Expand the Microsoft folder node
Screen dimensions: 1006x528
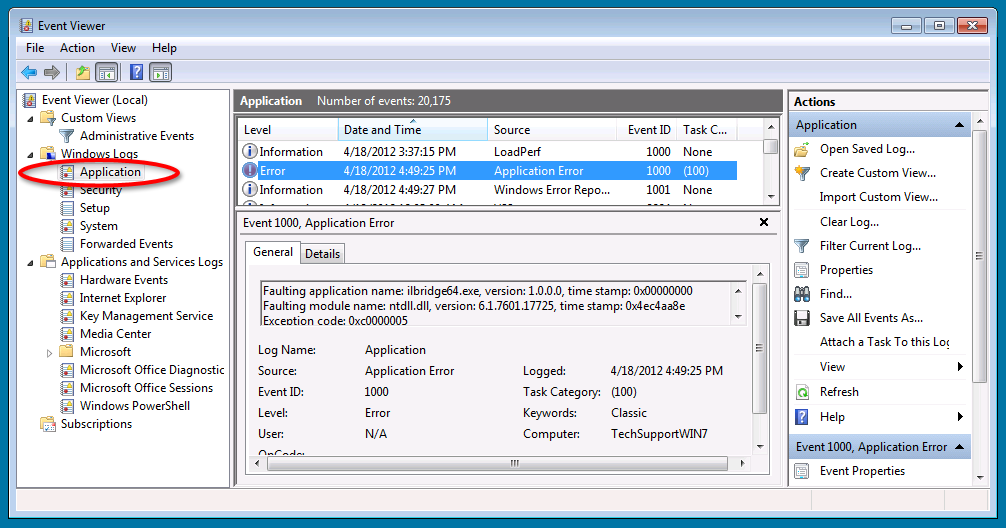pos(49,352)
